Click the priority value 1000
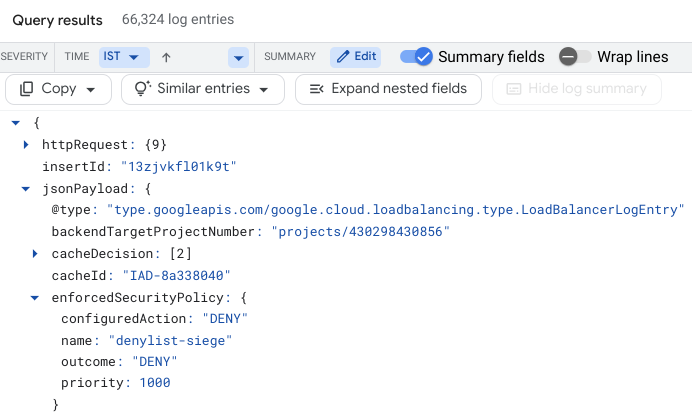 (x=155, y=383)
